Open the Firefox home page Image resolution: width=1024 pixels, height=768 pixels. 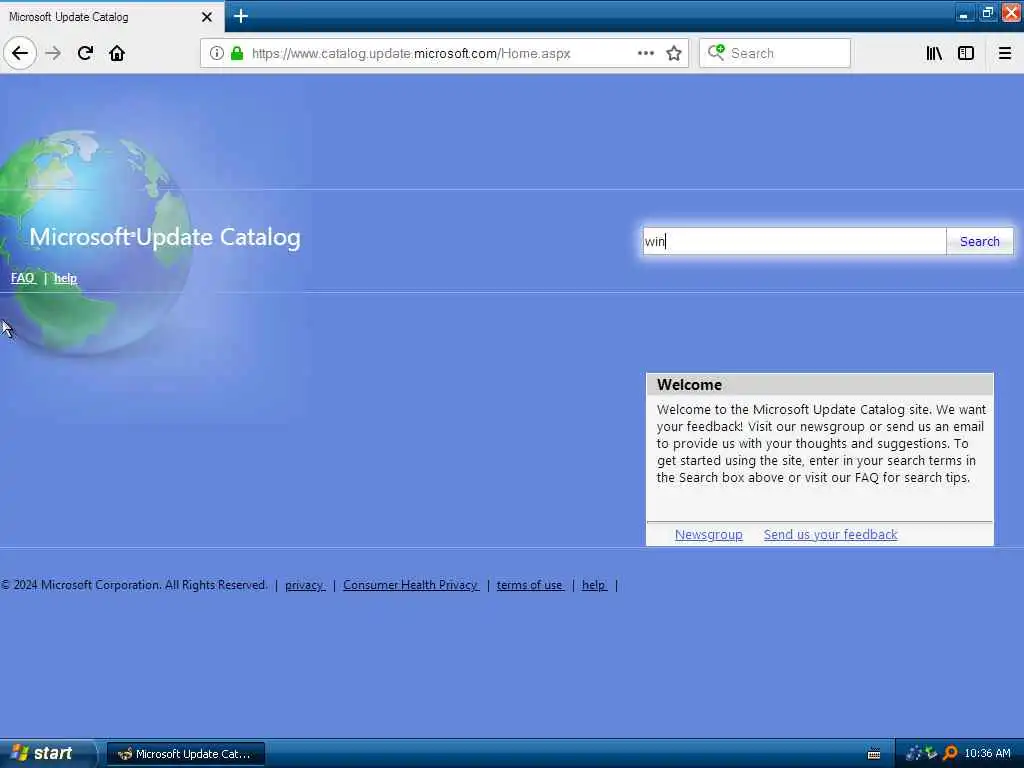click(117, 53)
